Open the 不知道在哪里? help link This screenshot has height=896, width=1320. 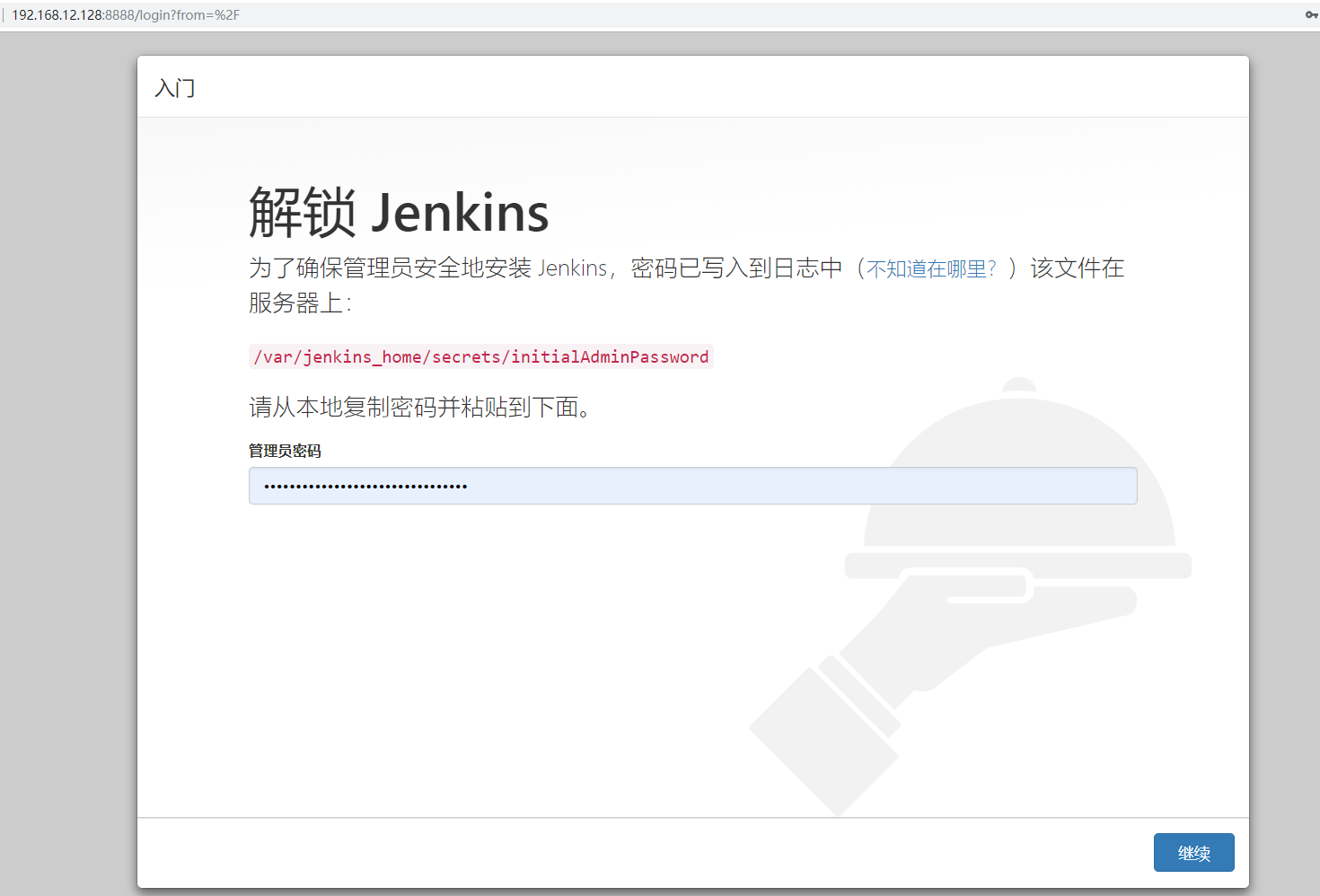point(931,268)
